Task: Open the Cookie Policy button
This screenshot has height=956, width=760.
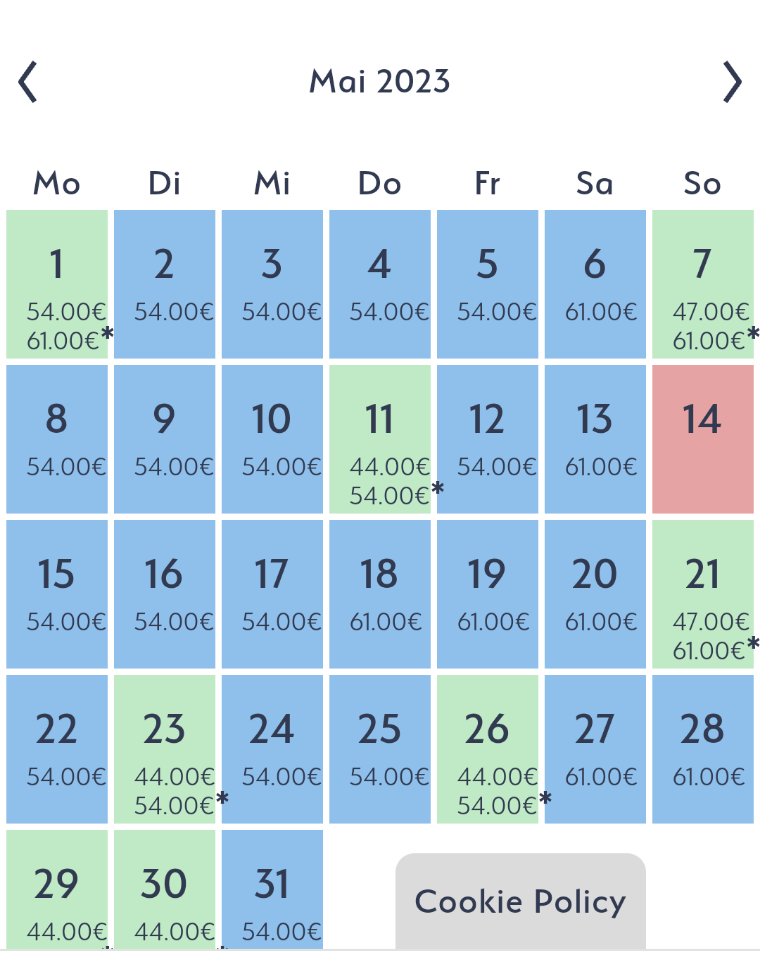Action: 520,901
